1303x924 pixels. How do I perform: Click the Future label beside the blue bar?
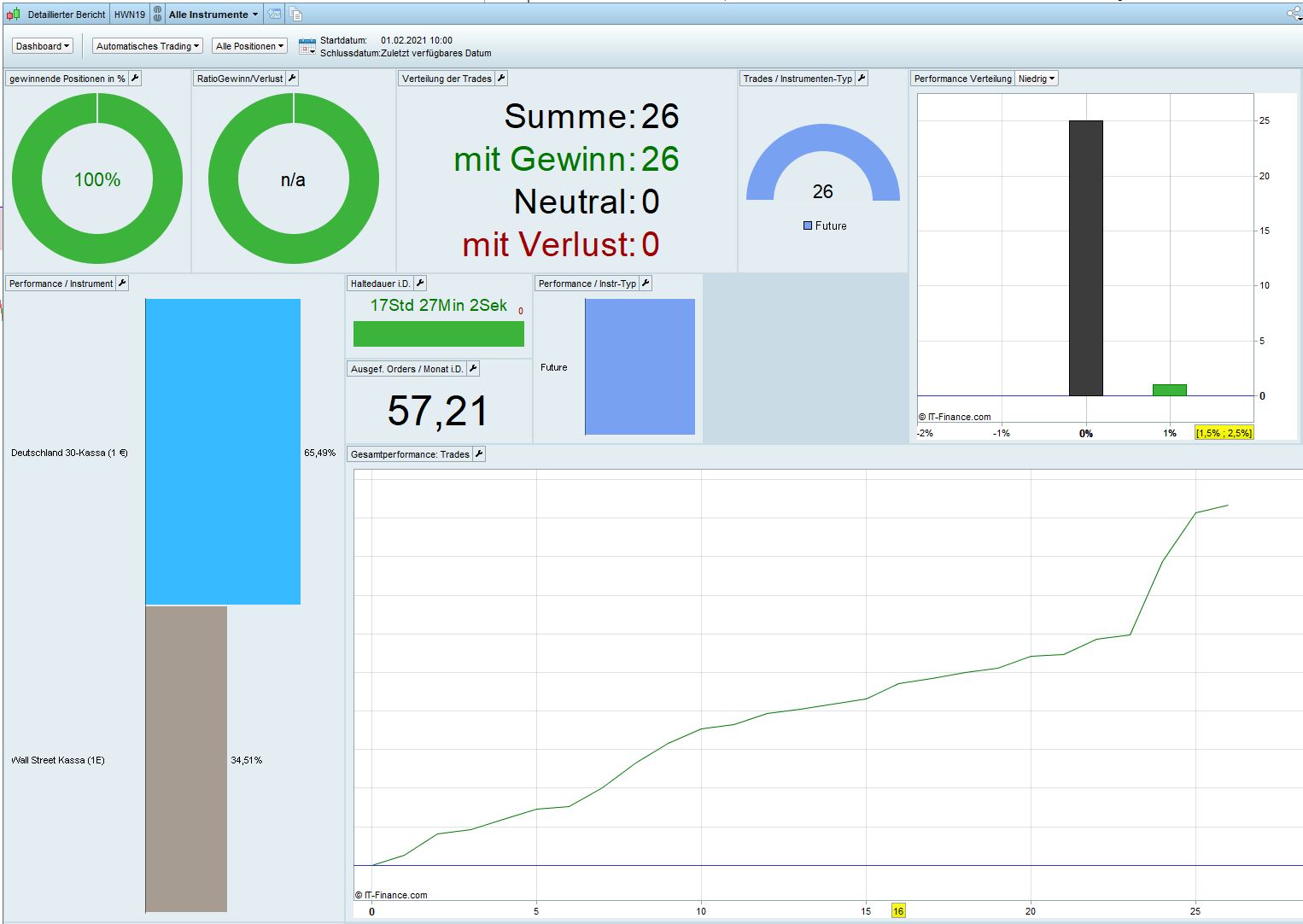pyautogui.click(x=554, y=367)
